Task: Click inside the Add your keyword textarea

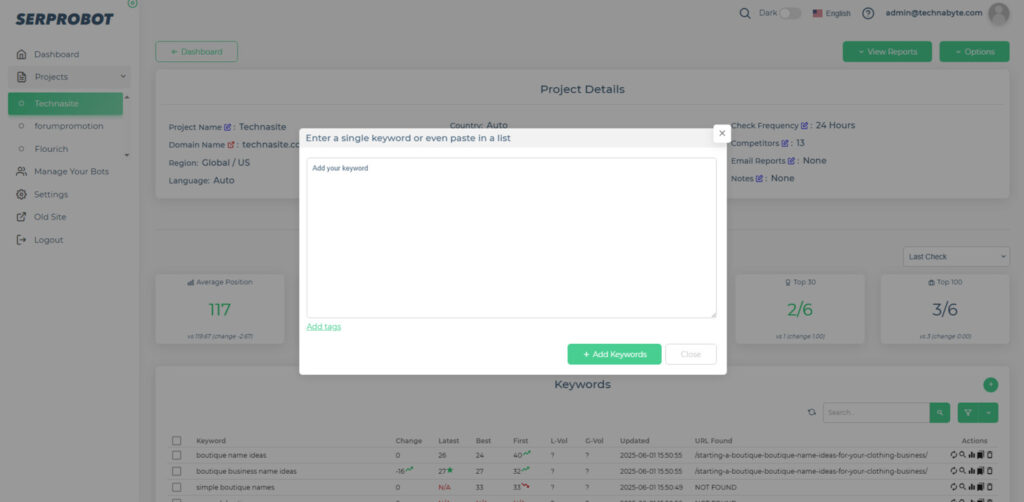Action: coord(510,238)
